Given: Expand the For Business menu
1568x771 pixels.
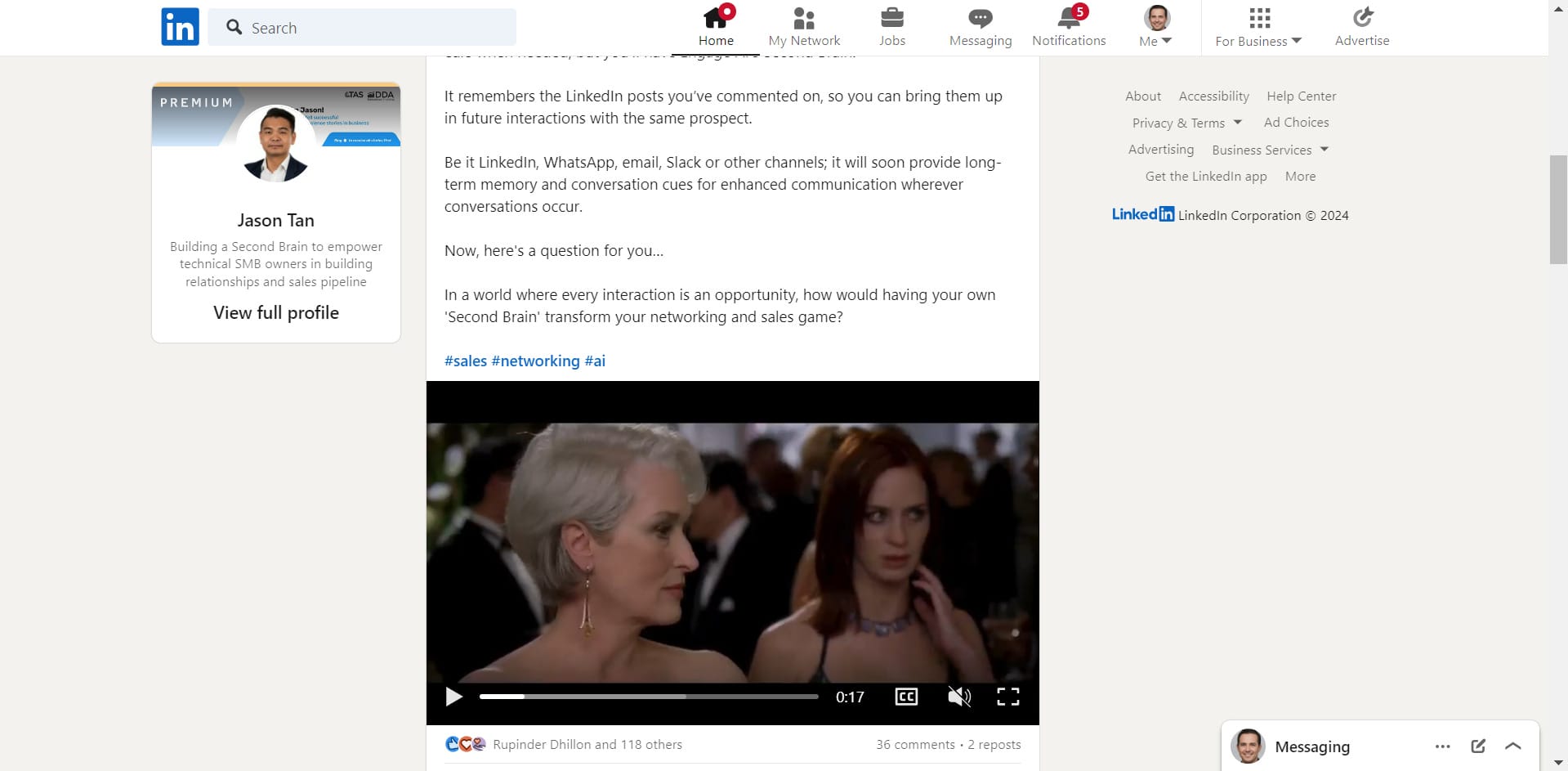Looking at the screenshot, I should point(1258,27).
